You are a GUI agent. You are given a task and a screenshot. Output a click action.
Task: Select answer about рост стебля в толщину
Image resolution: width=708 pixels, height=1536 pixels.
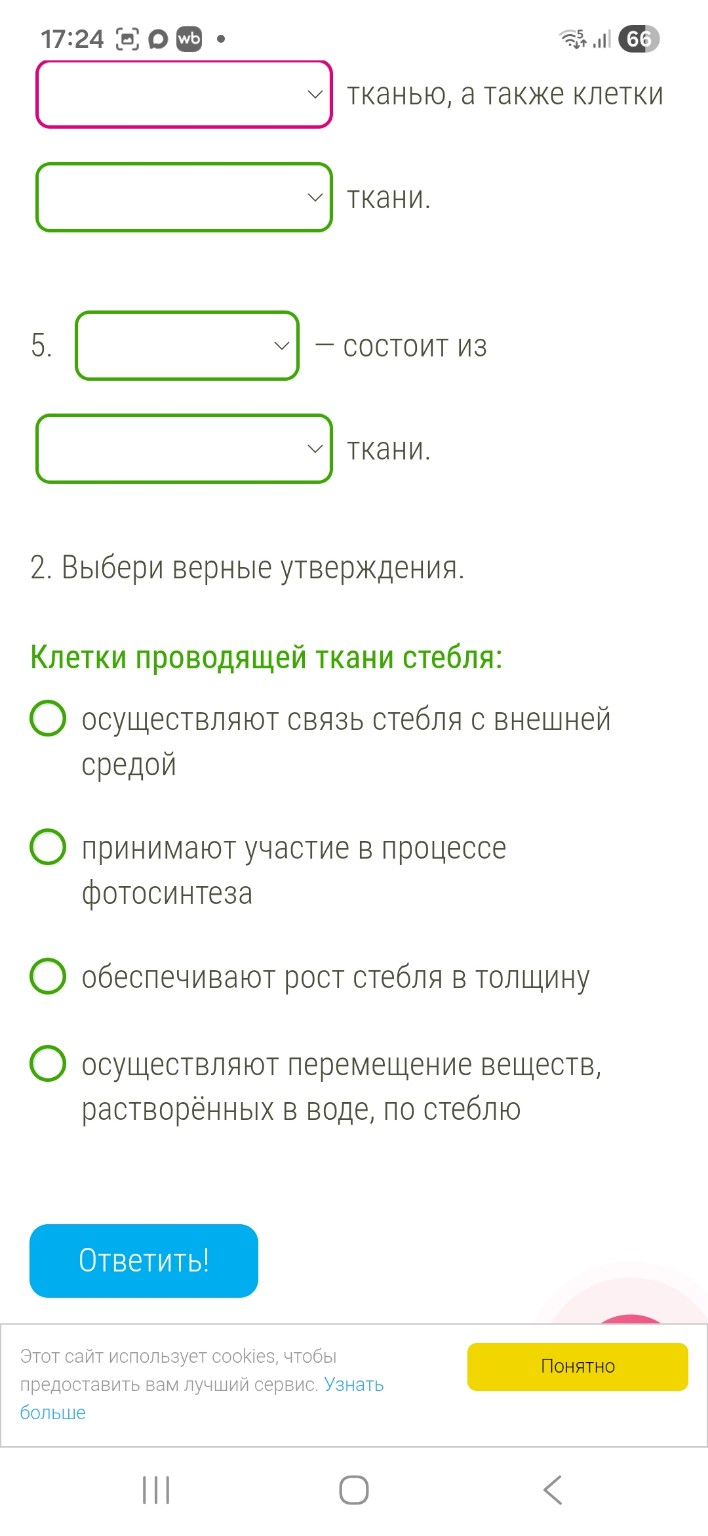point(47,976)
